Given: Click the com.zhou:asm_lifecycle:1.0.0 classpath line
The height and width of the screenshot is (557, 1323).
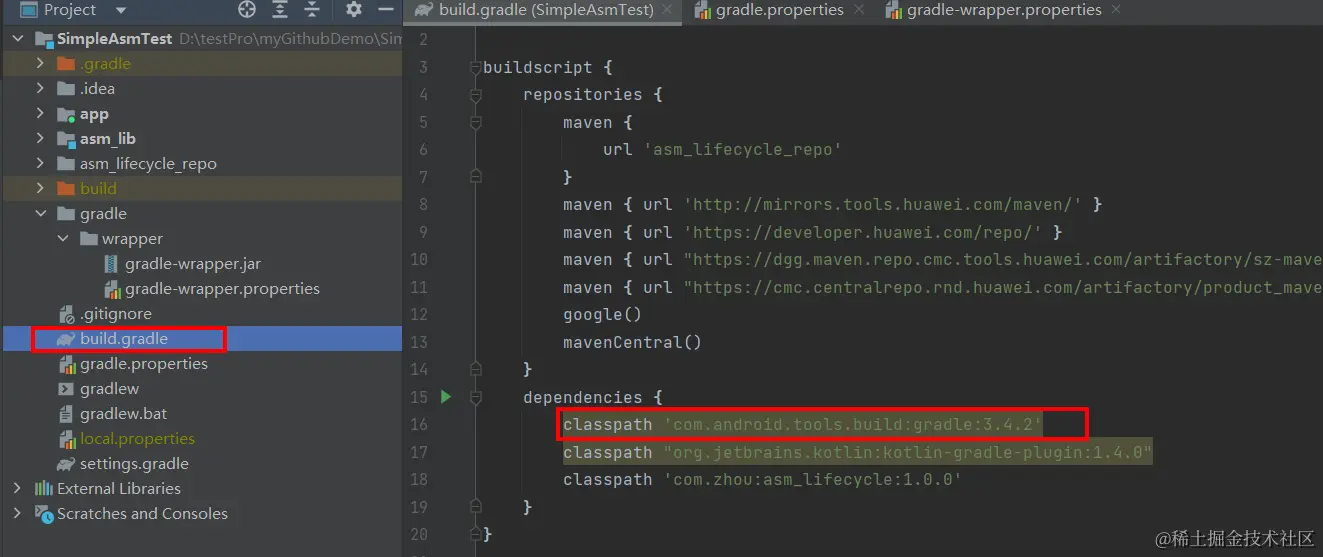Looking at the screenshot, I should coord(762,480).
